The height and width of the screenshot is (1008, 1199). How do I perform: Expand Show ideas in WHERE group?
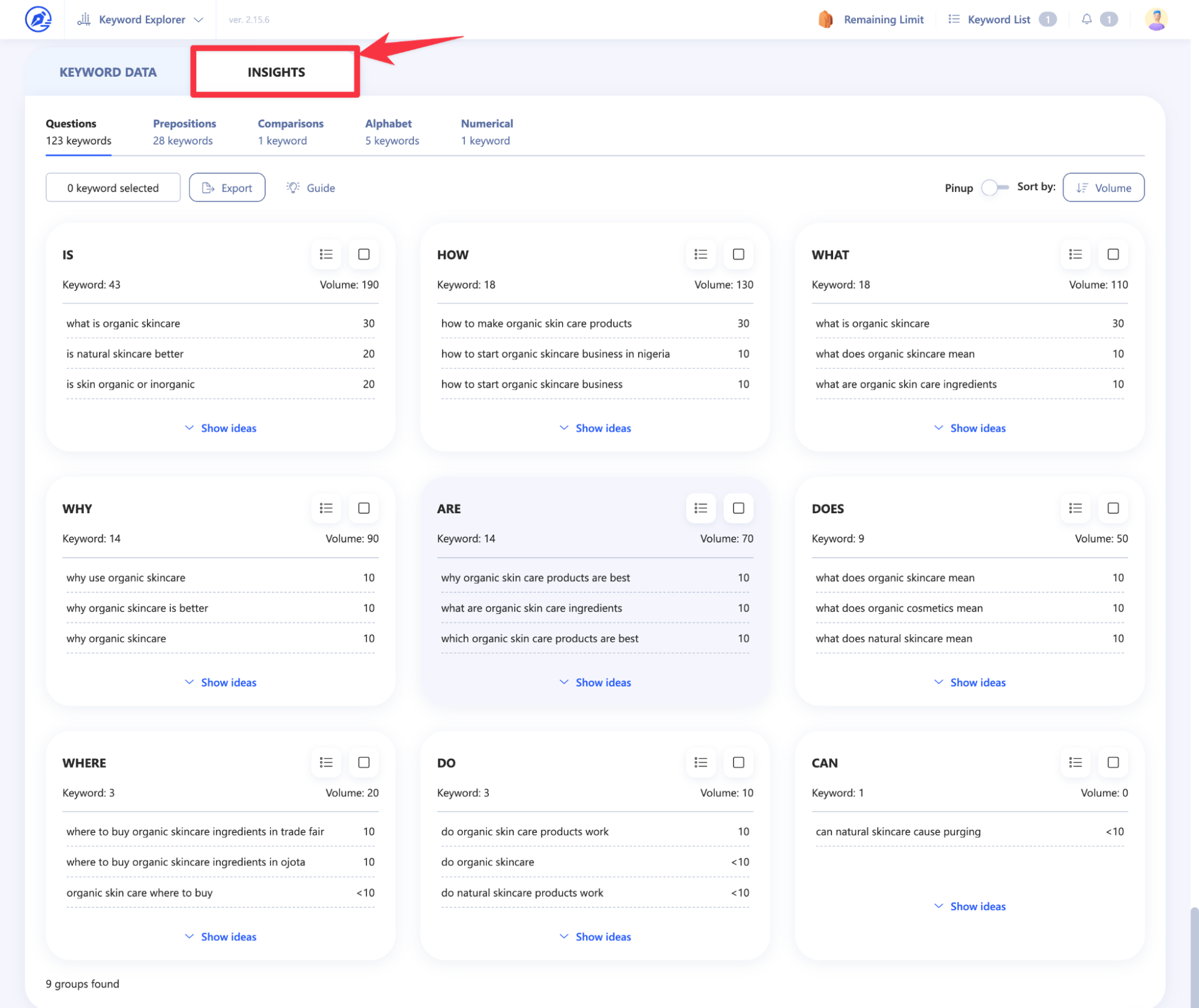(x=221, y=937)
